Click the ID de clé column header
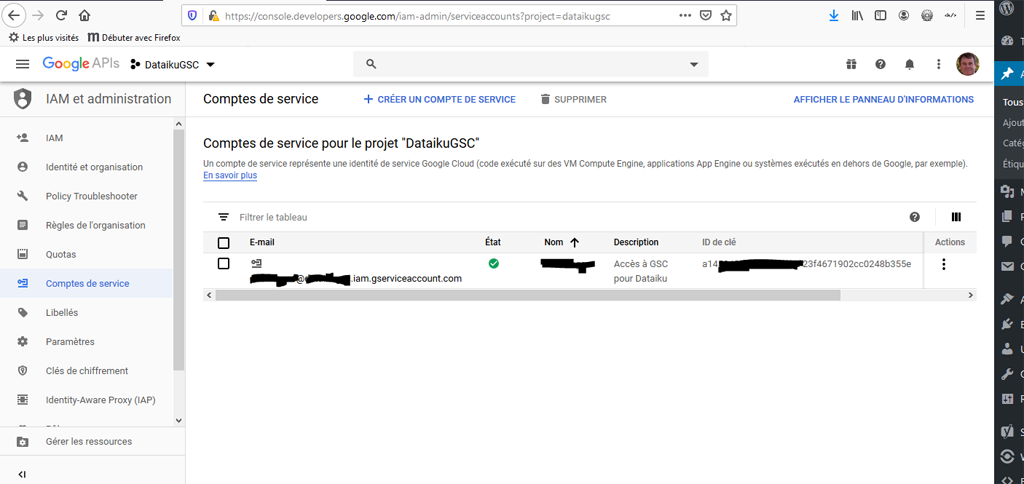 tap(720, 242)
